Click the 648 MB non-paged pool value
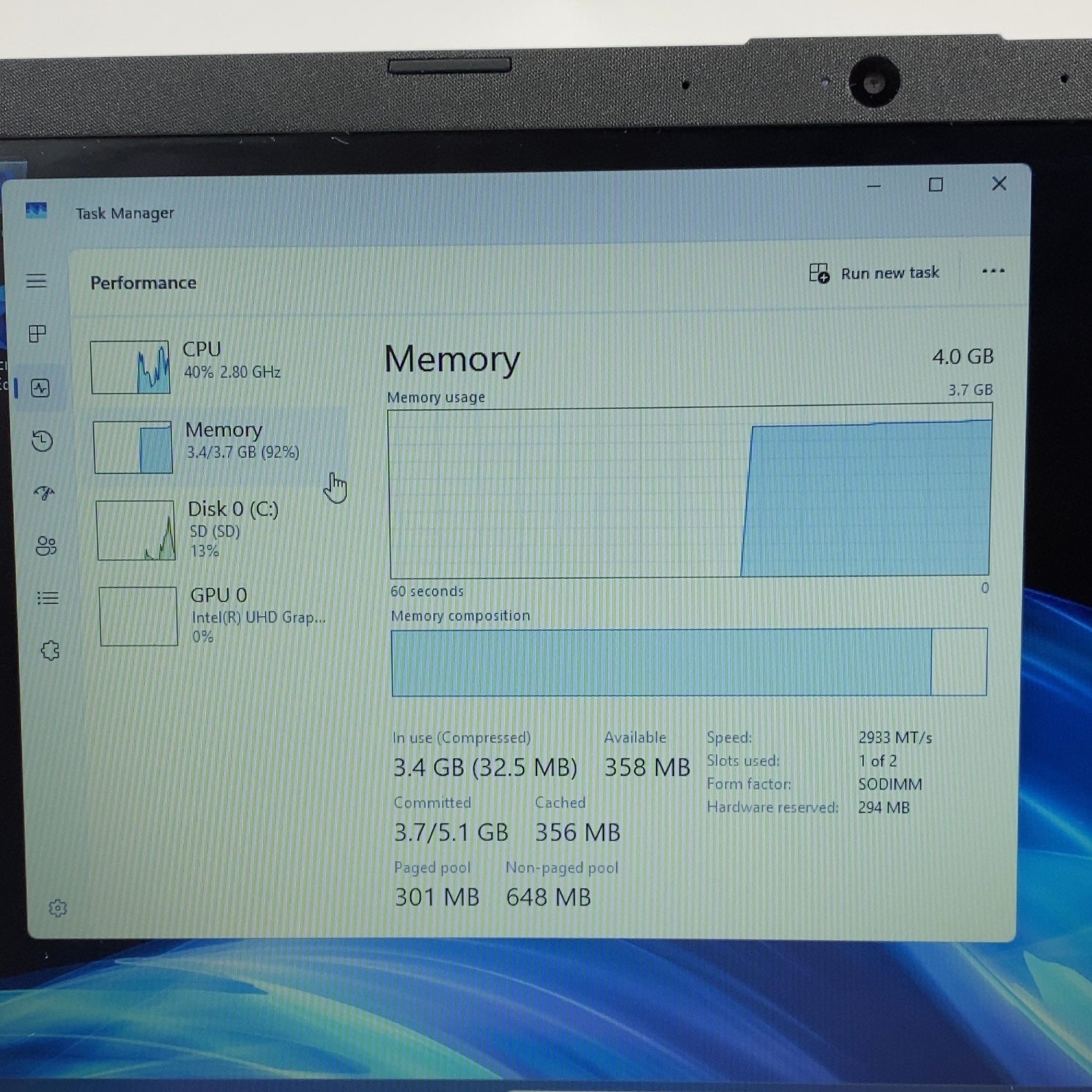 tap(548, 897)
